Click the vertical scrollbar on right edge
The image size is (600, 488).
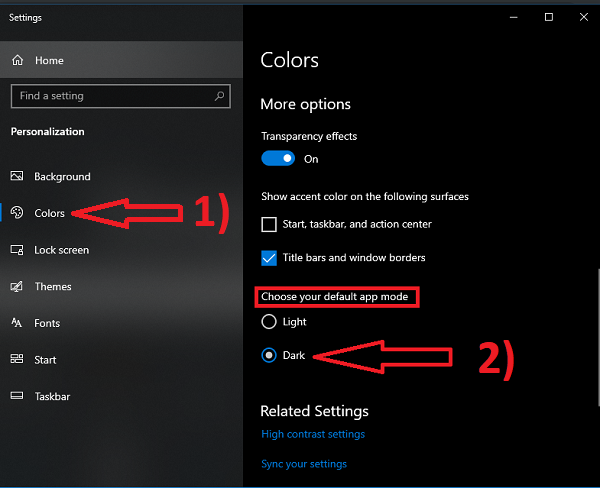click(x=598, y=337)
